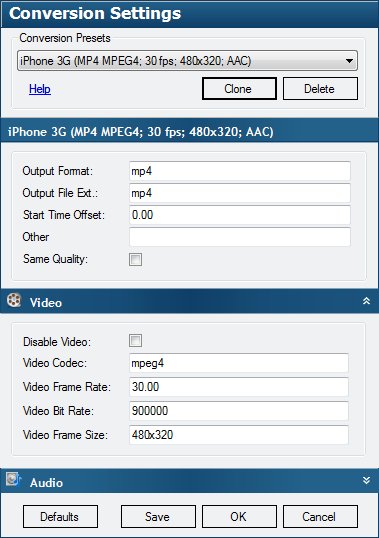Delete the selected preset
Screen dimensions: 379x538
pos(320,89)
